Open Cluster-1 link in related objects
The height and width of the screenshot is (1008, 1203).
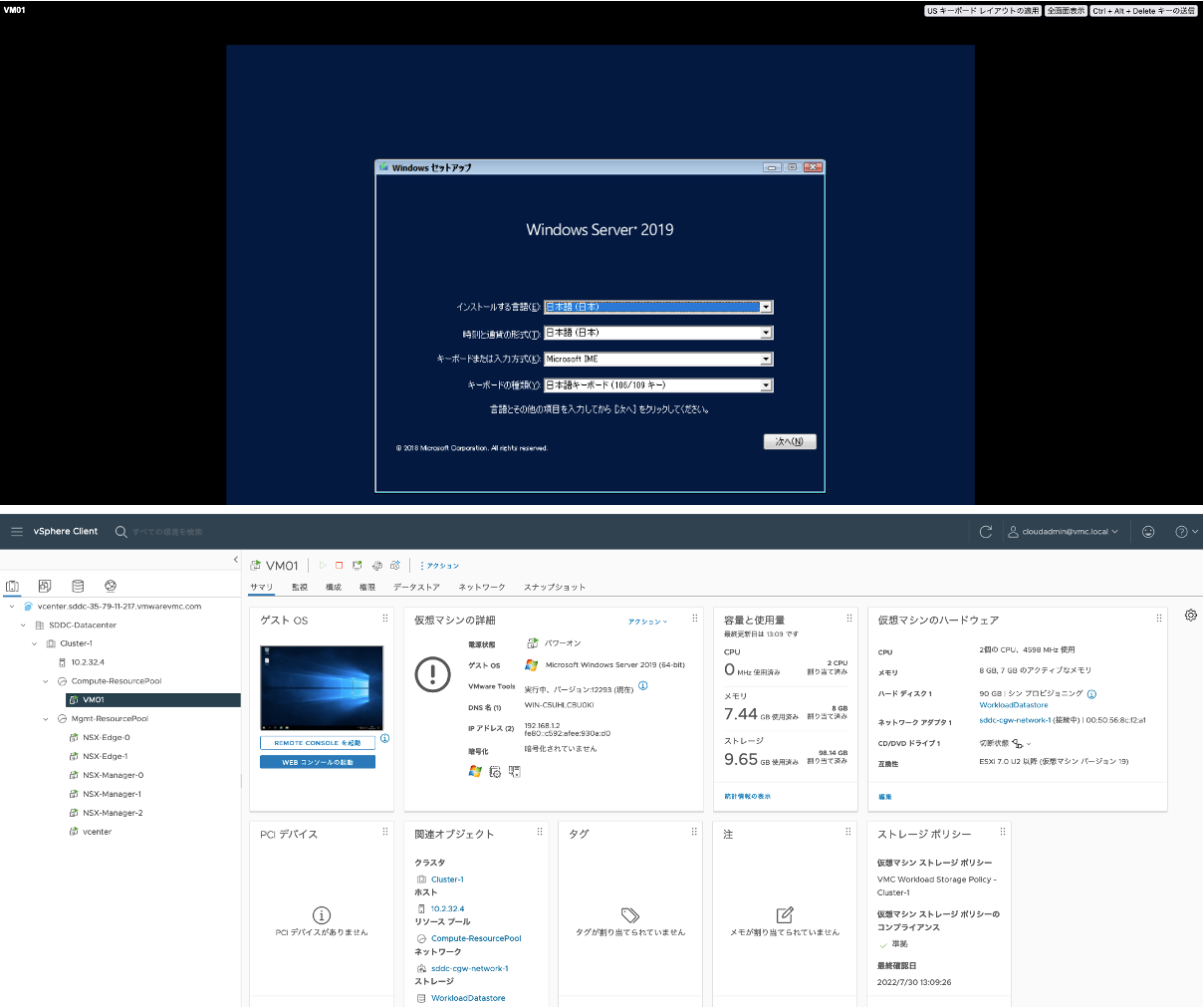[x=447, y=880]
